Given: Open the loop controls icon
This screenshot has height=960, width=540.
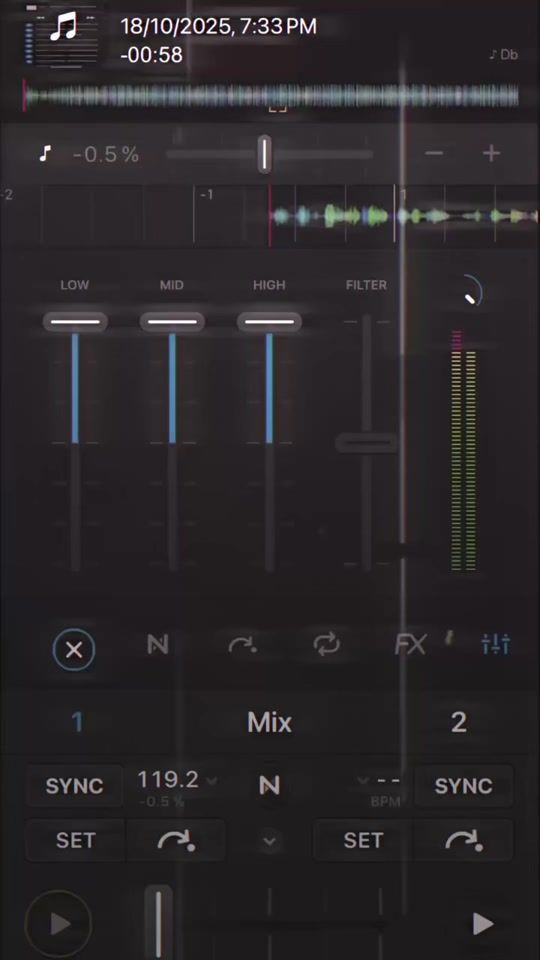Looking at the screenshot, I should (x=327, y=645).
